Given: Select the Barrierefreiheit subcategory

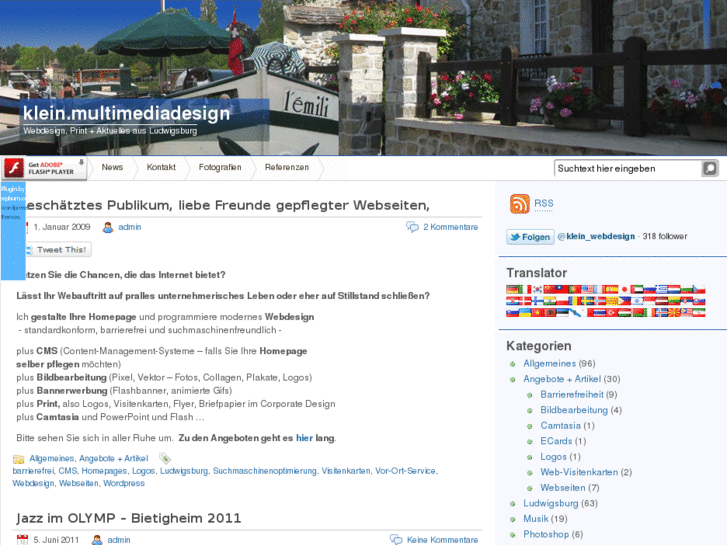Looking at the screenshot, I should pyautogui.click(x=572, y=395).
